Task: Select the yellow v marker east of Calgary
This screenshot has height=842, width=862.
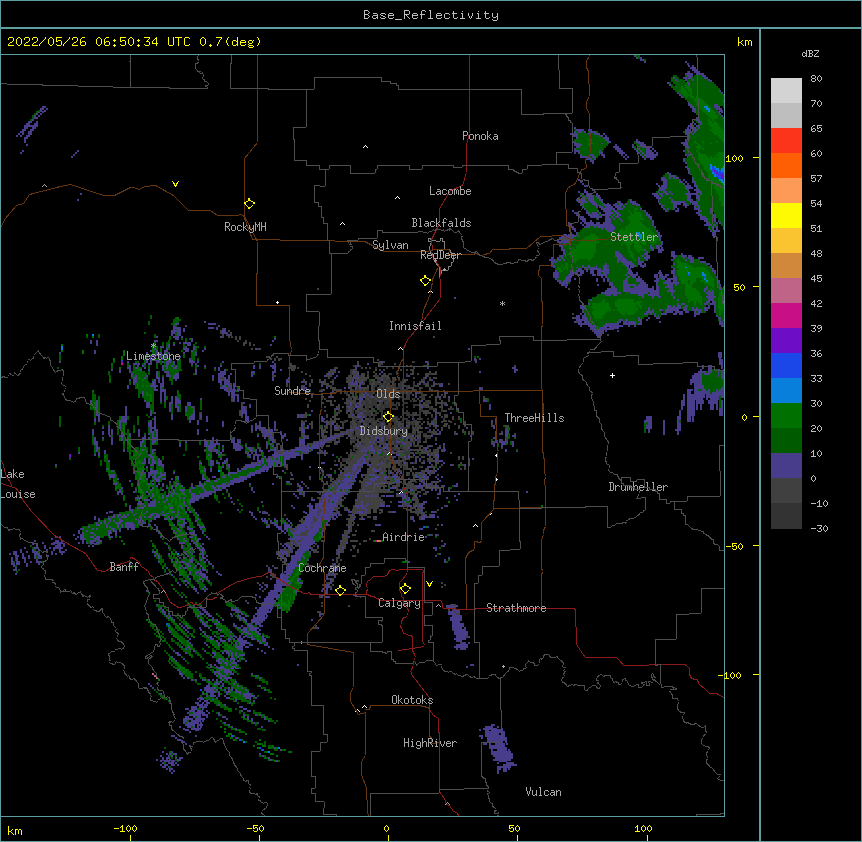Action: (429, 584)
